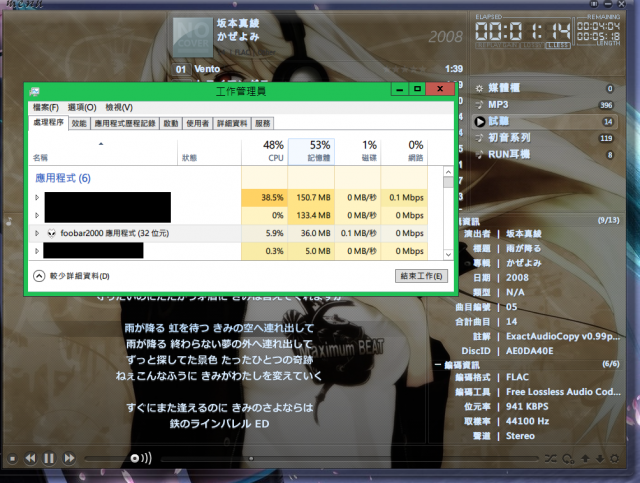Sort processes by 名稱 column
The width and height of the screenshot is (640, 483).
103,151
